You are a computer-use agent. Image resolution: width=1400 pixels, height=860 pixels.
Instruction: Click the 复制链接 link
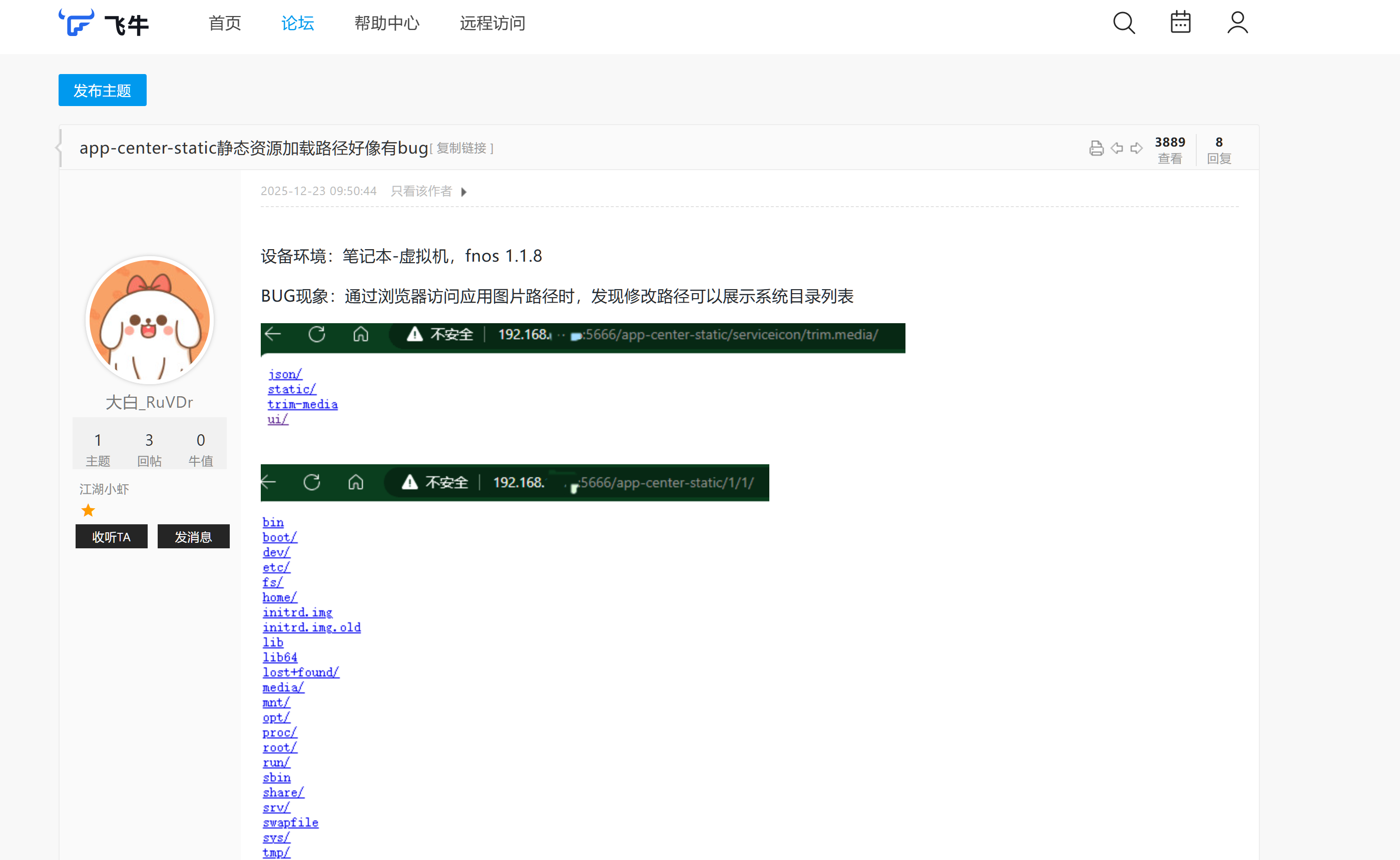[461, 149]
